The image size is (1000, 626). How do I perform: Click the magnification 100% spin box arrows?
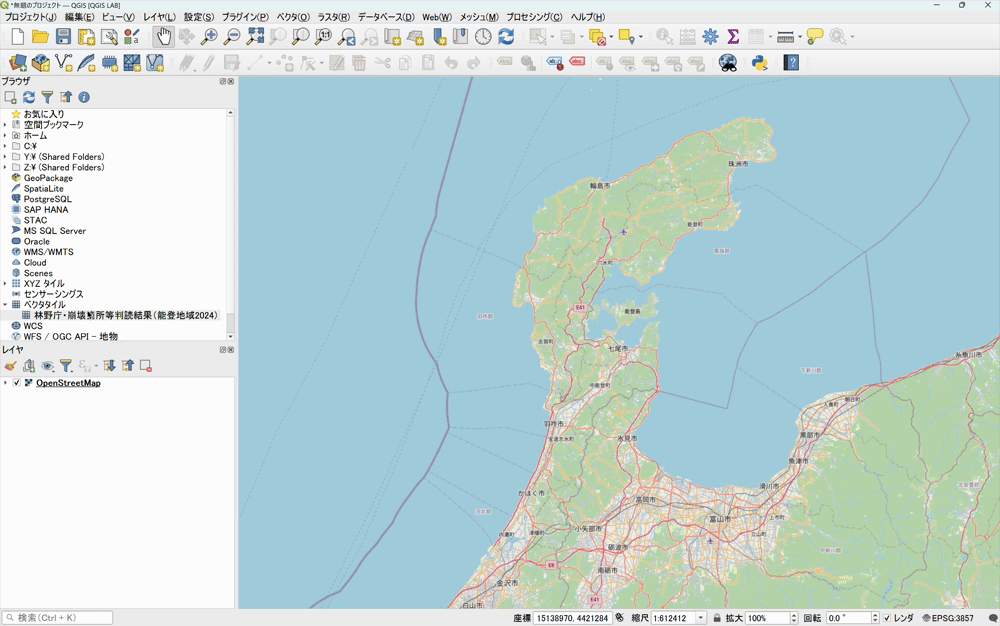click(794, 618)
